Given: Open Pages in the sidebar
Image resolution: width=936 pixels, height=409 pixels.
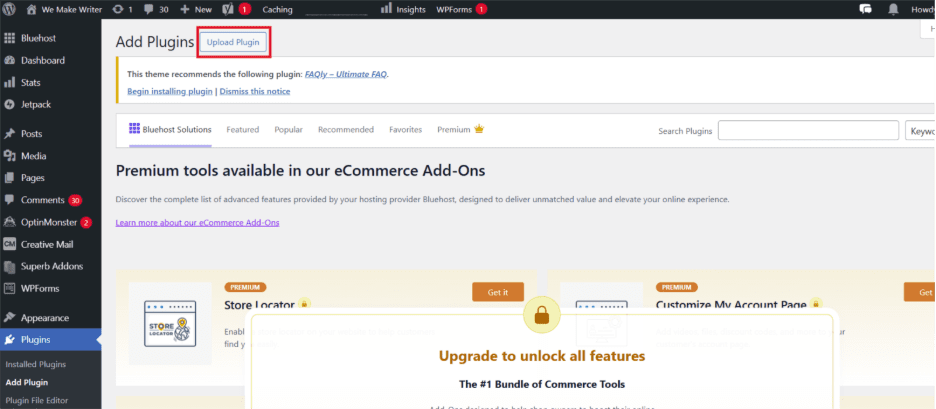Looking at the screenshot, I should pos(51,178).
